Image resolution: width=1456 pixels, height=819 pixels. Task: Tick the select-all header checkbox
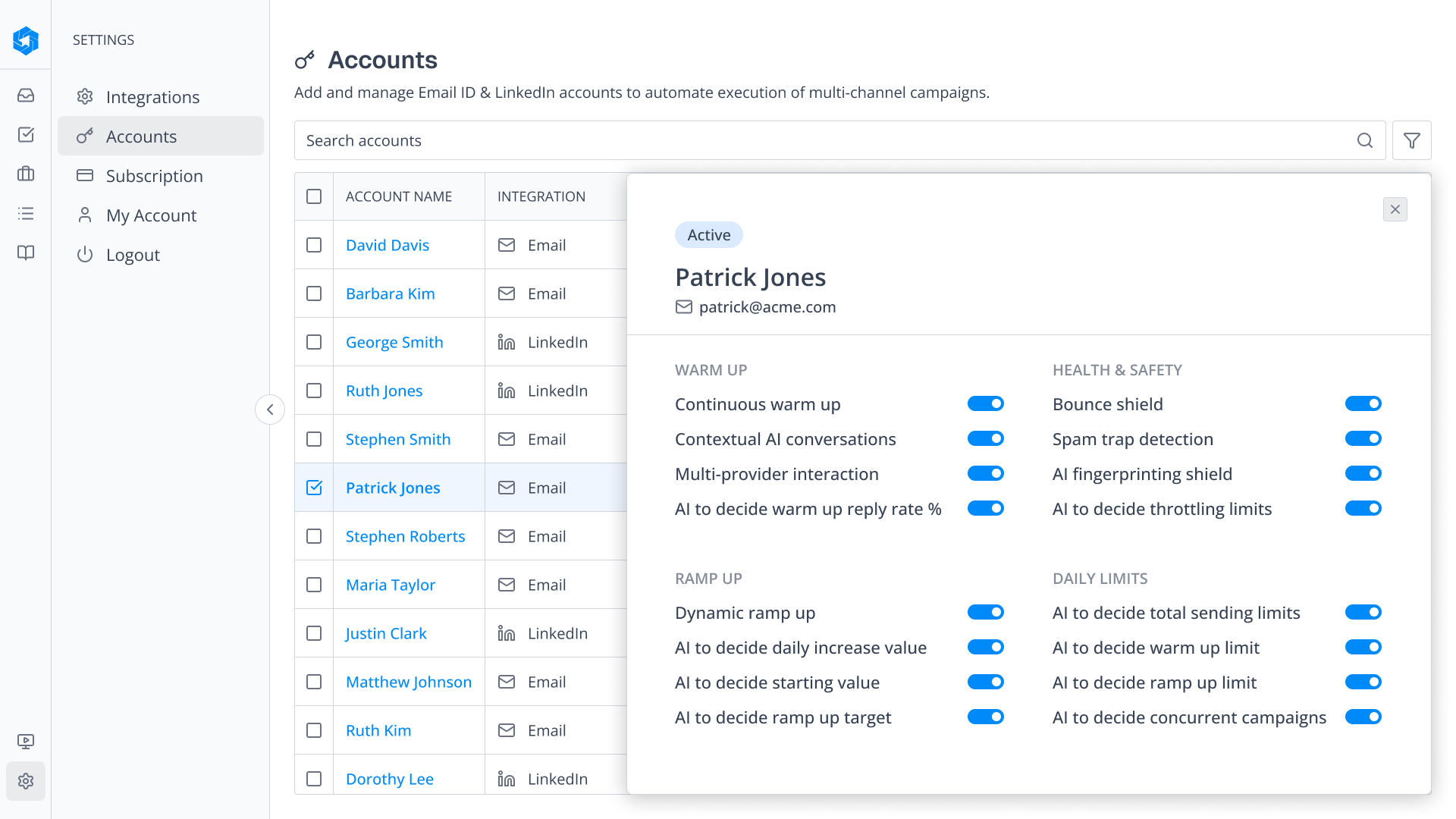coord(314,196)
